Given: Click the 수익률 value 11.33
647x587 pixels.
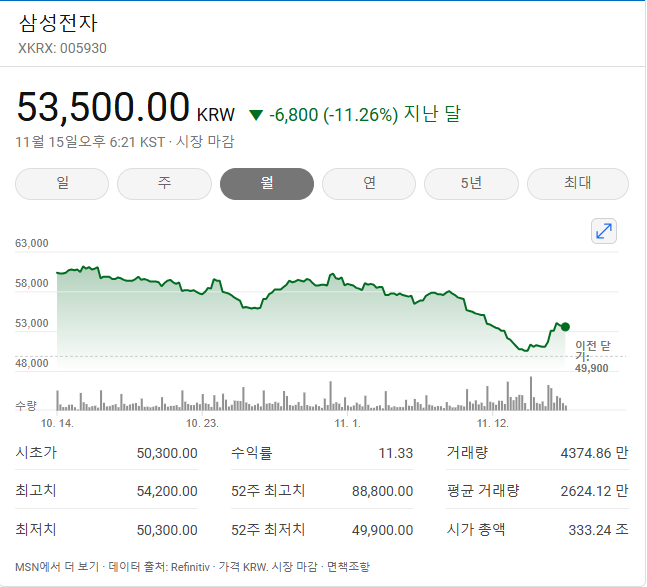Looking at the screenshot, I should coord(396,453).
